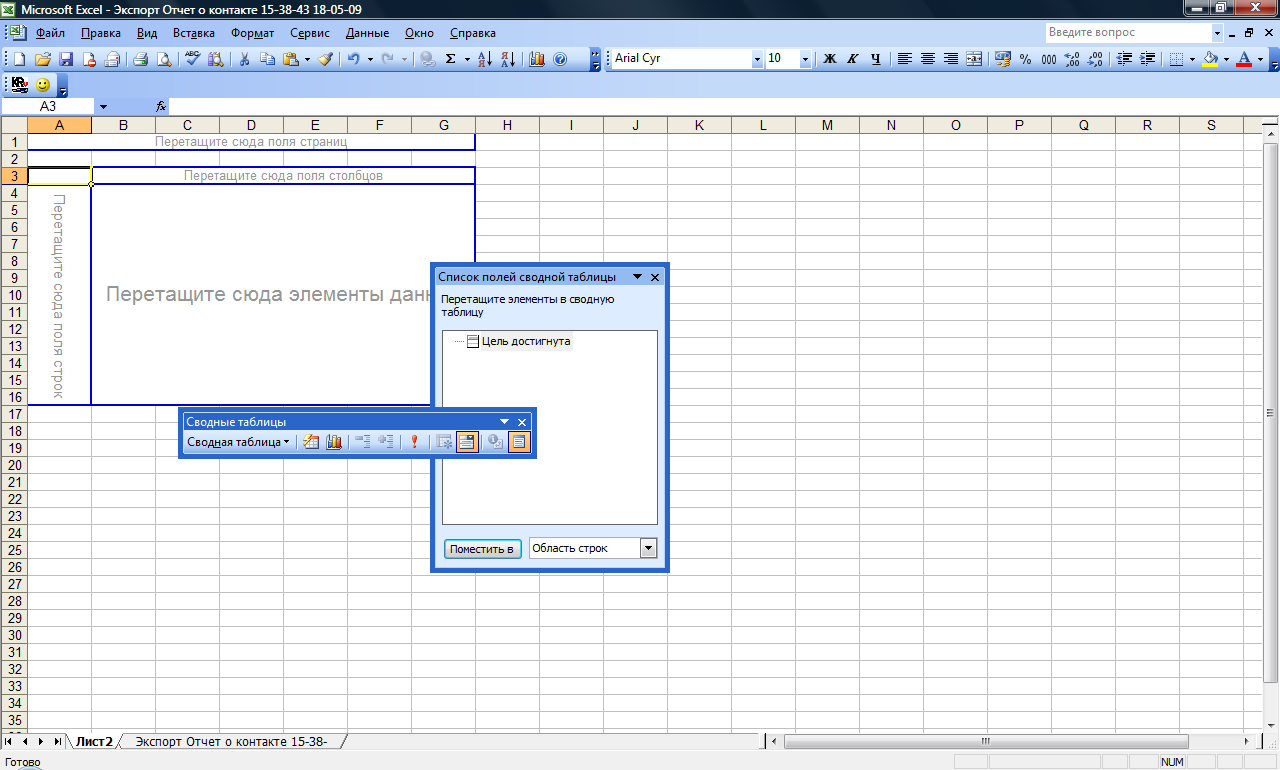Toggle Always Display Items in PivotTable toolbar
Image resolution: width=1280 pixels, height=770 pixels.
(x=466, y=442)
